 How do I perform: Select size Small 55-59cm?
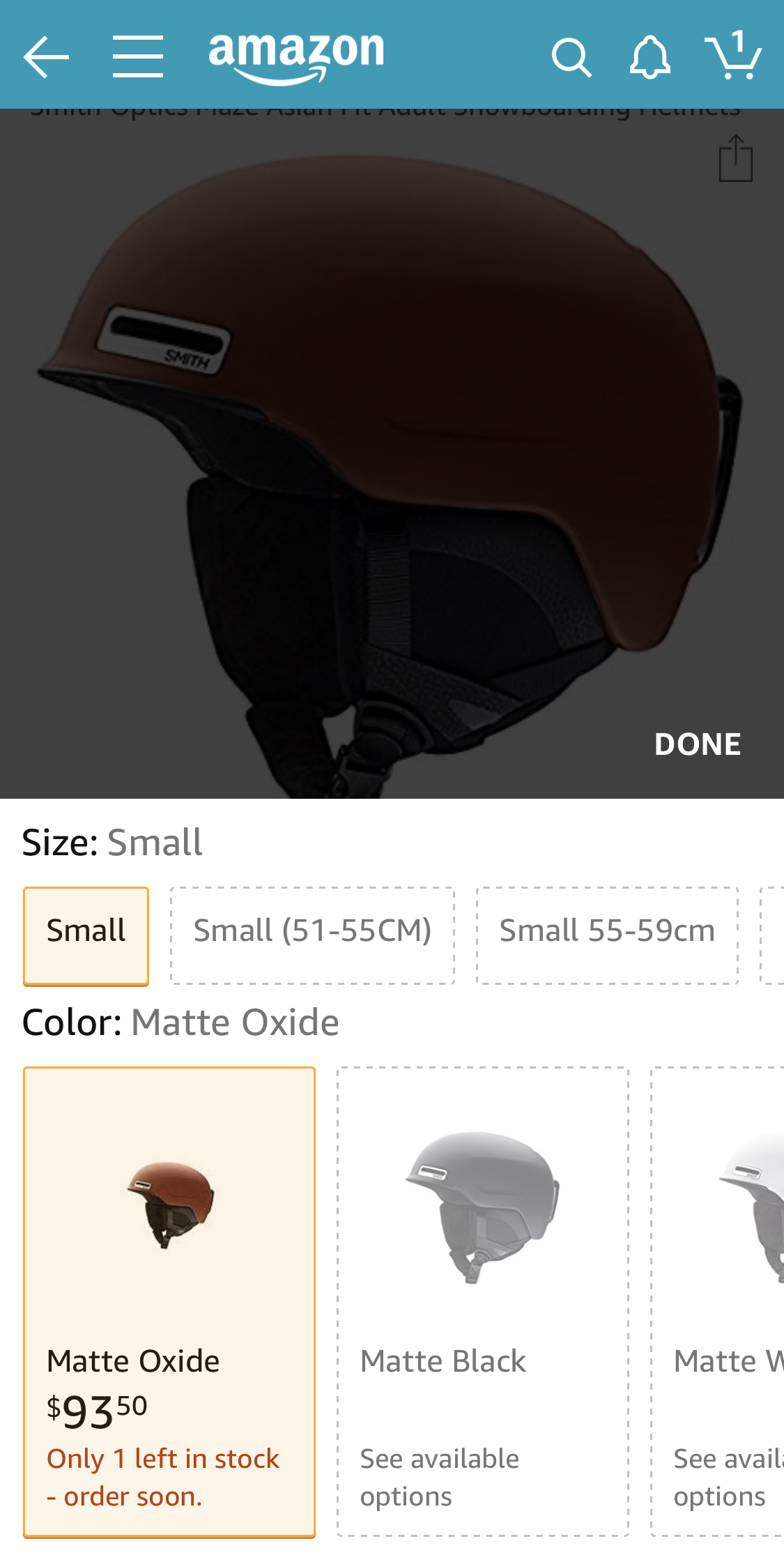pyautogui.click(x=607, y=935)
